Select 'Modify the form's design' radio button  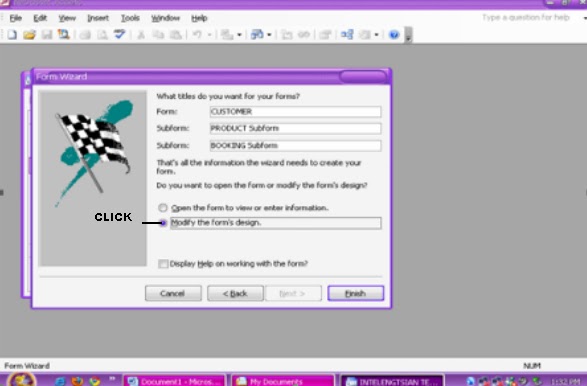(162, 223)
